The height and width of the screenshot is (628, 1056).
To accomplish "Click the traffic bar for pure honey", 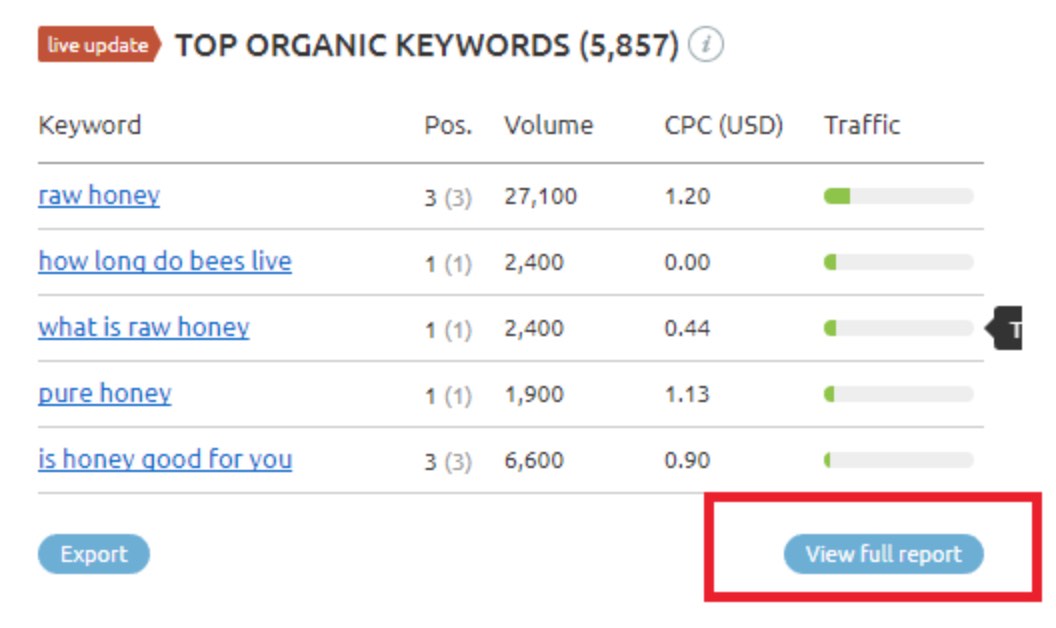I will [x=898, y=394].
